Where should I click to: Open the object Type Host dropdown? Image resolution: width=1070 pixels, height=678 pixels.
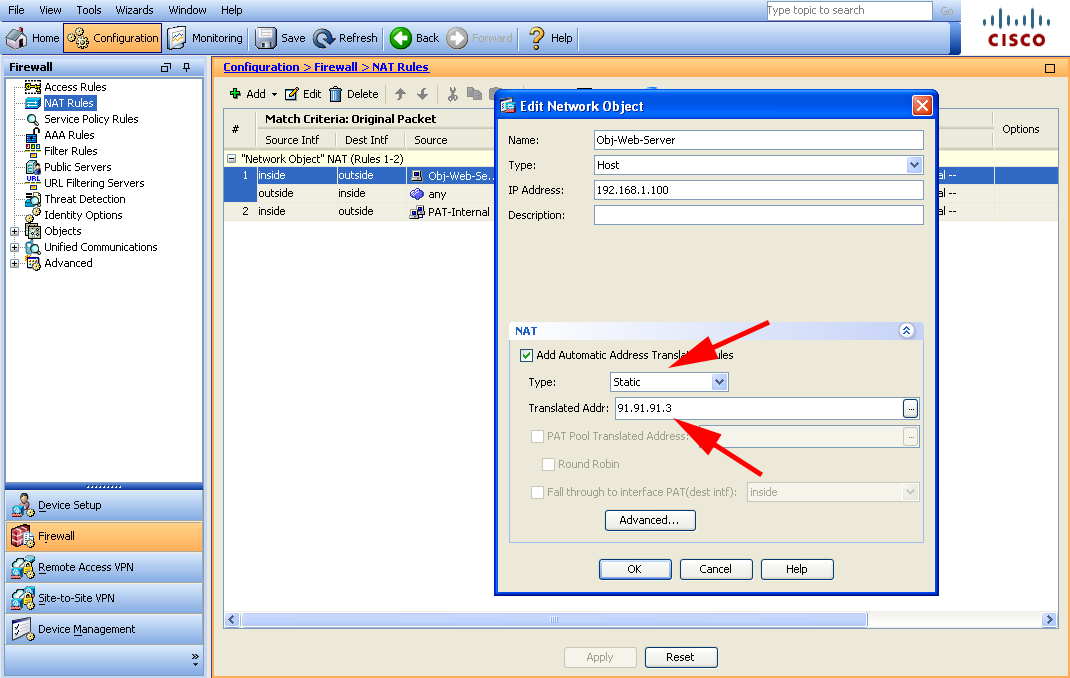click(914, 165)
